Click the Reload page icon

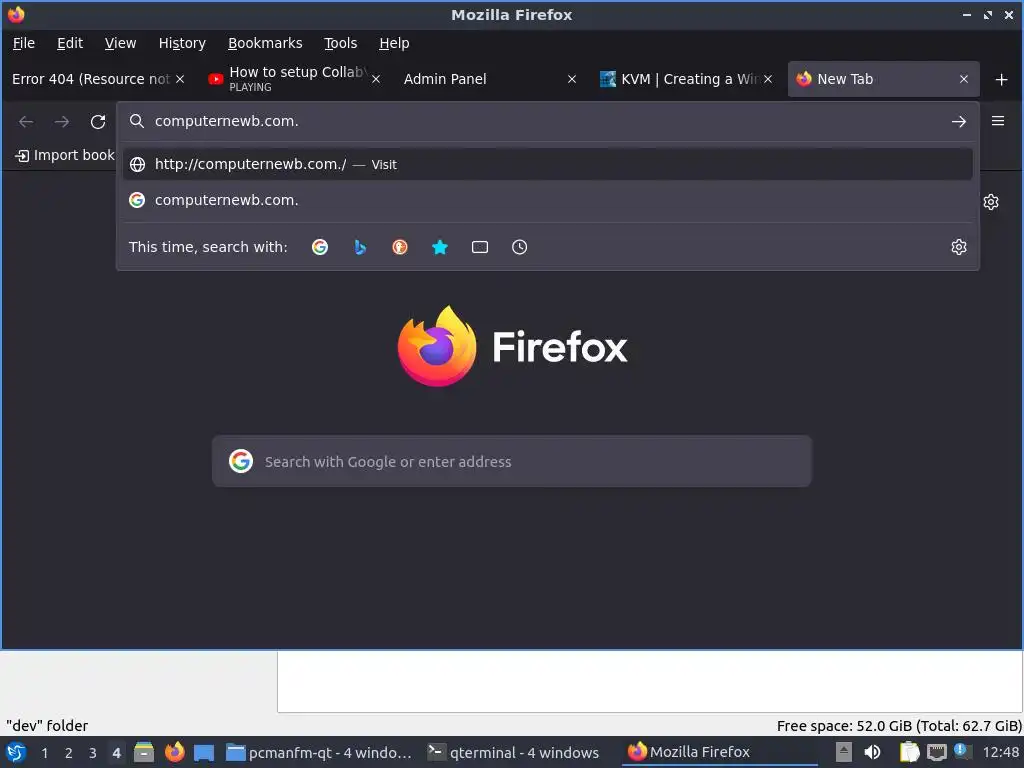[98, 121]
